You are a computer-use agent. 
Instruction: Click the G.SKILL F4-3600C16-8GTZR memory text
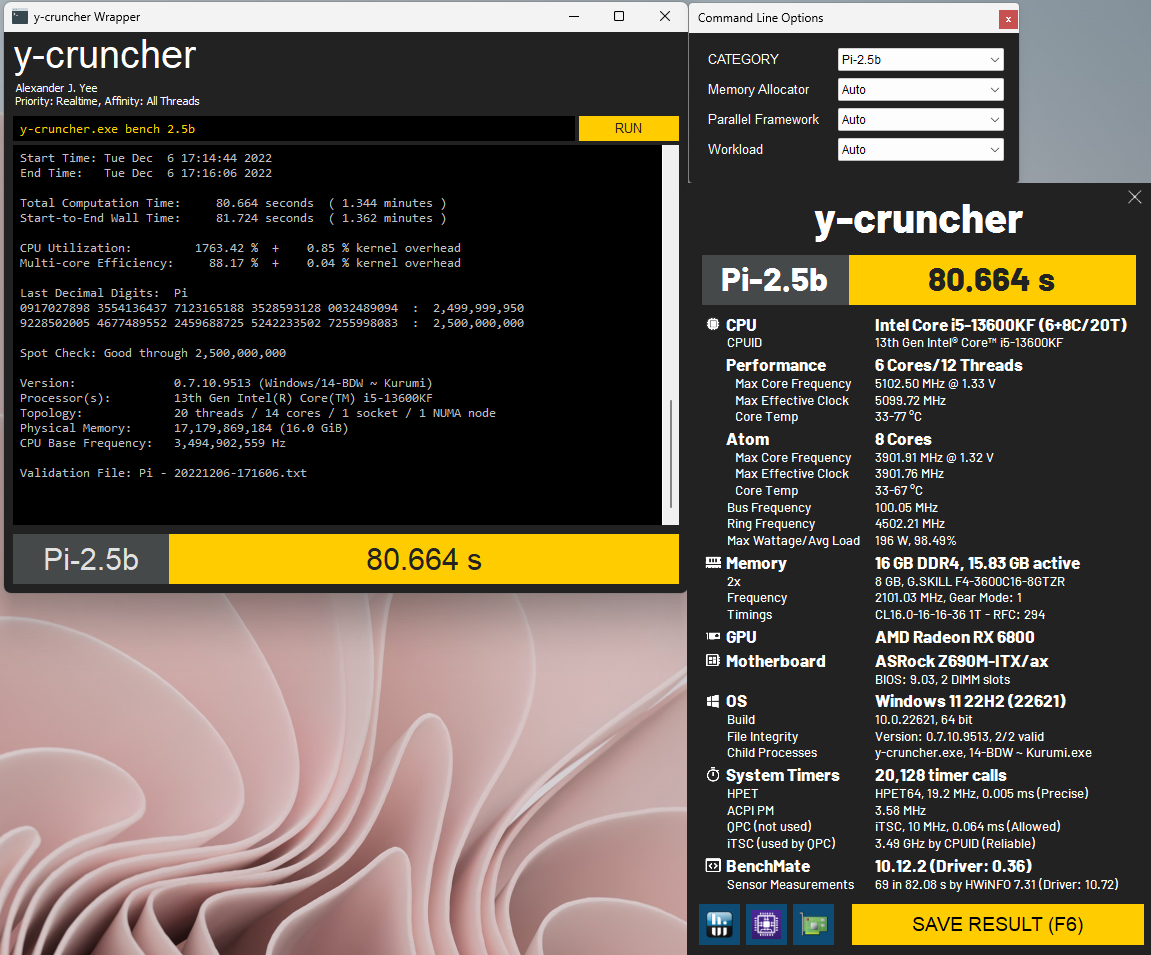click(970, 581)
